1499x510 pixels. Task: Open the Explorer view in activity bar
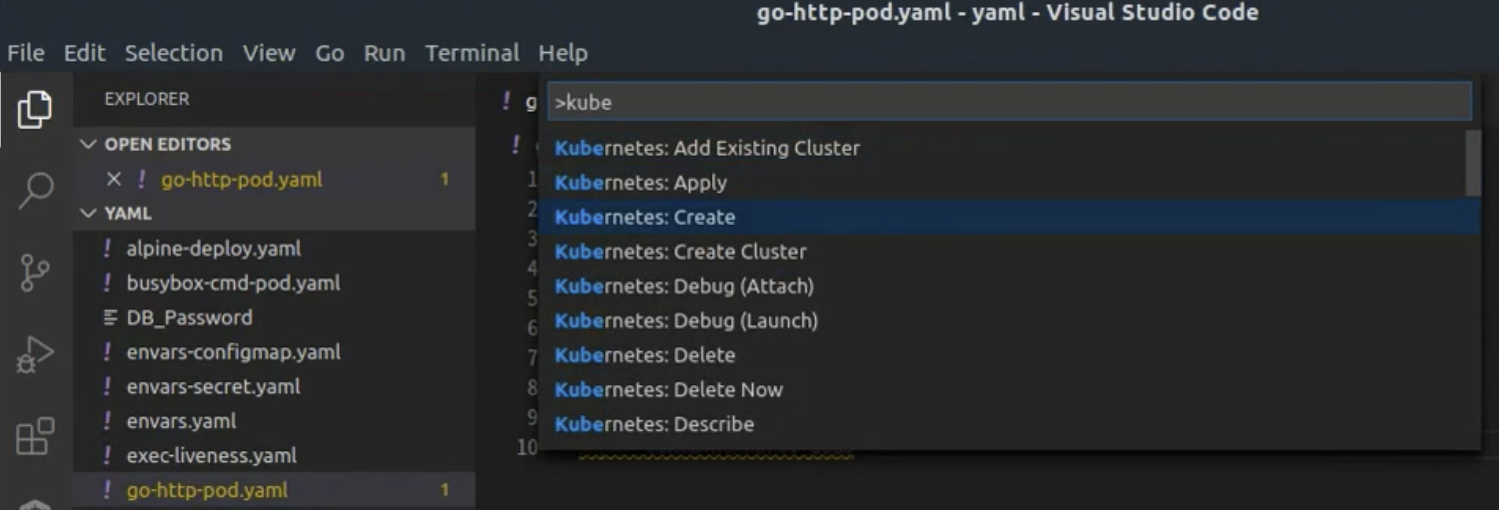(35, 109)
